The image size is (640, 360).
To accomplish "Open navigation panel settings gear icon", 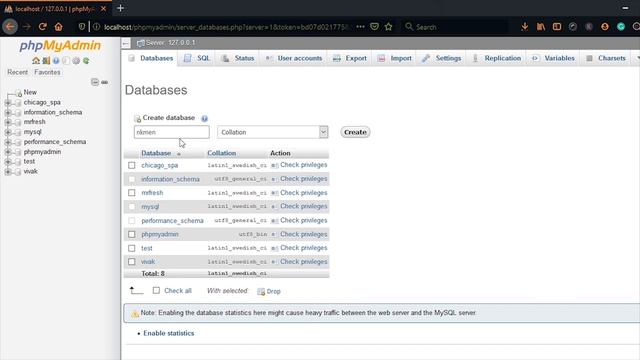I will (x=76, y=61).
